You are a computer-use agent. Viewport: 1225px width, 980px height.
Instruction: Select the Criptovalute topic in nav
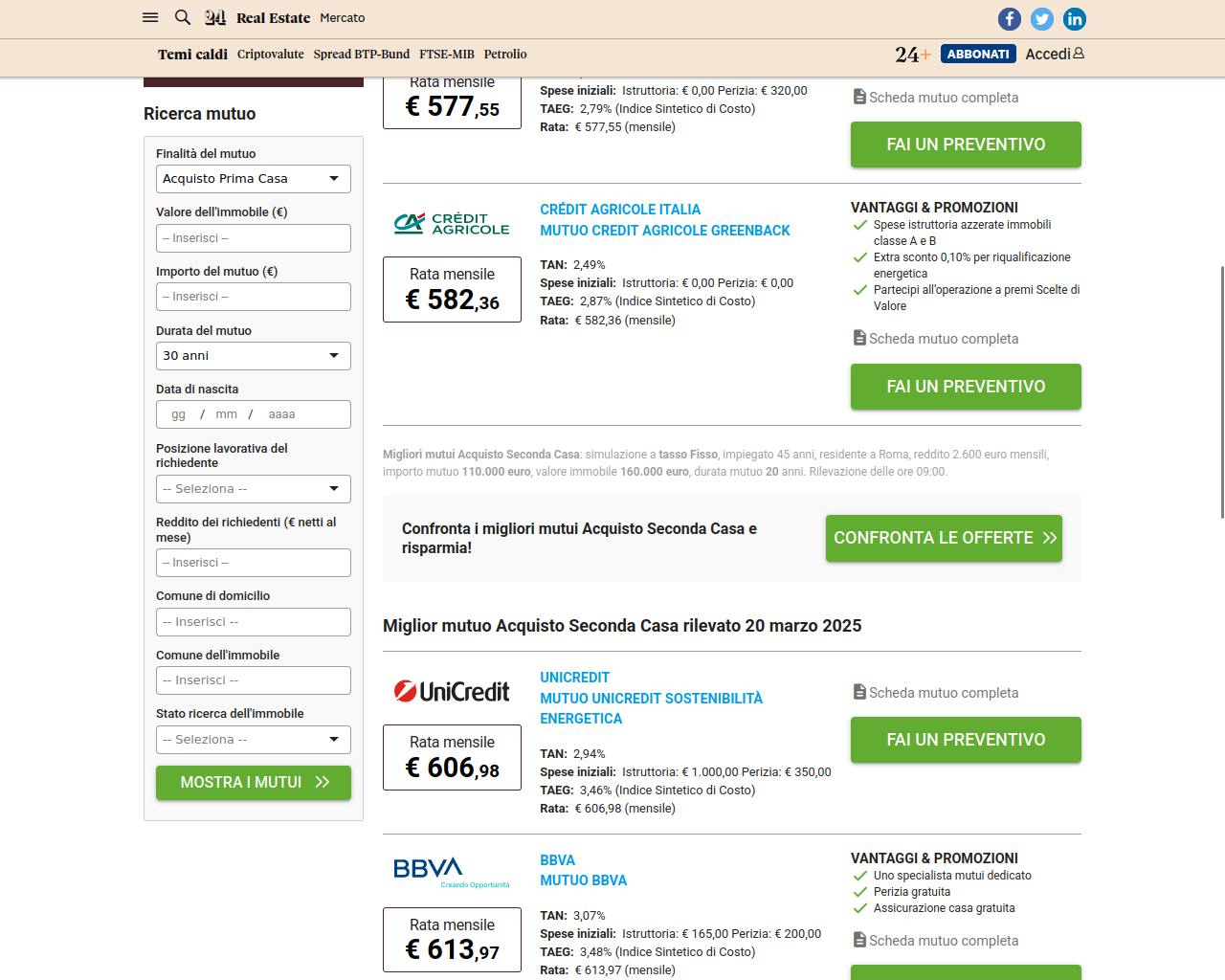(x=271, y=55)
